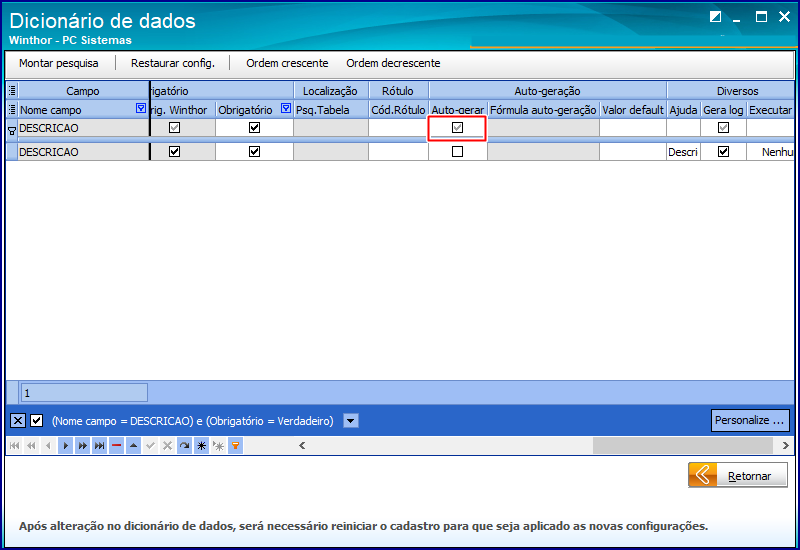This screenshot has height=550, width=800.
Task: Refresh data with curved arrow icon
Action: click(x=184, y=446)
